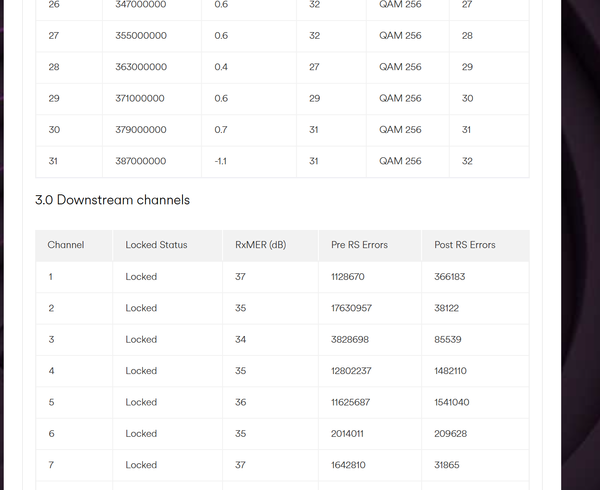Click the Pre RS Errors column header
The width and height of the screenshot is (600, 490).
(x=359, y=245)
